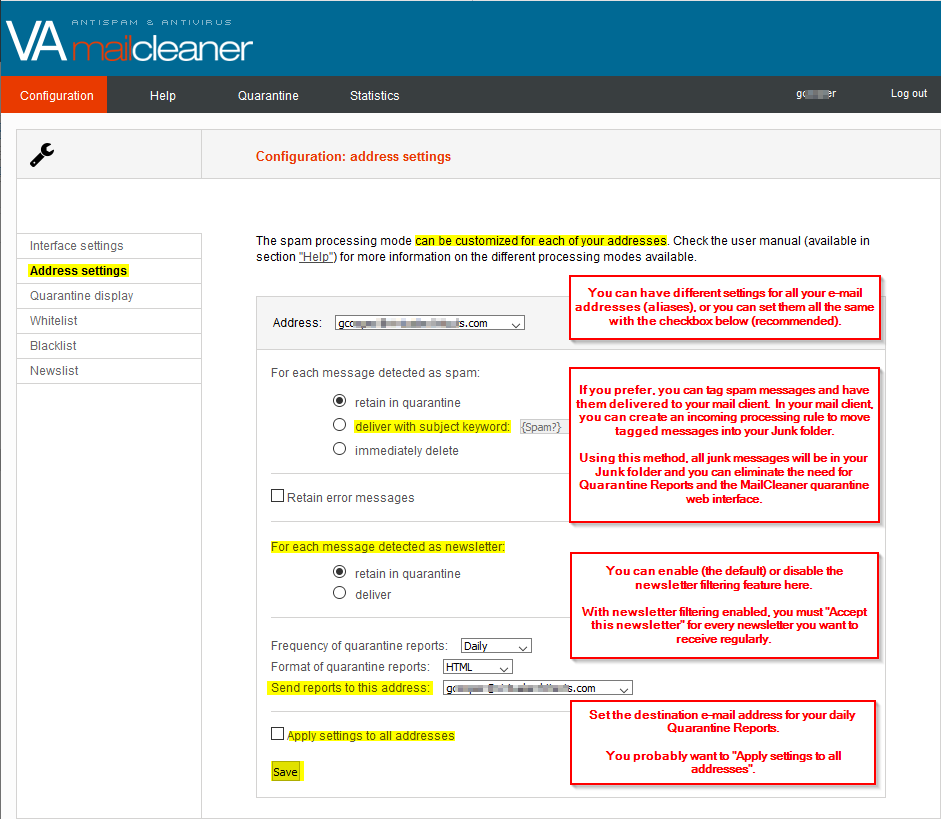The width and height of the screenshot is (941, 819).
Task: Open Send reports to this address dropdown
Action: pyautogui.click(x=538, y=688)
